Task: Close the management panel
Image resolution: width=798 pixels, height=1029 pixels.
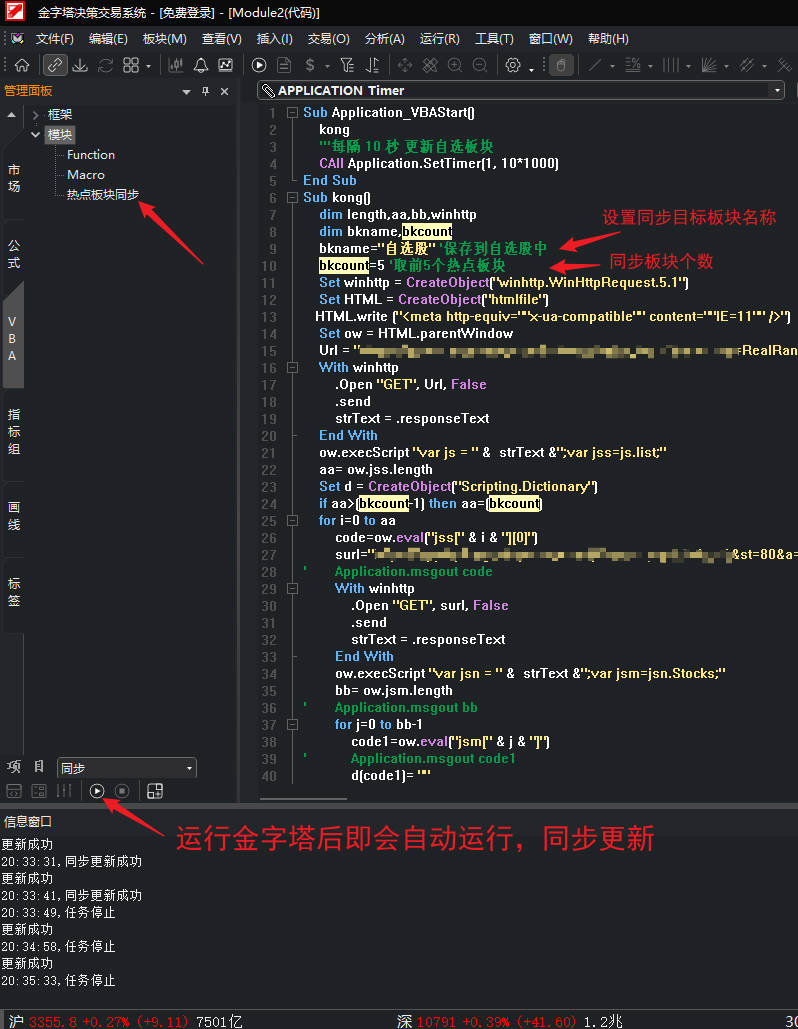Action: pyautogui.click(x=224, y=91)
